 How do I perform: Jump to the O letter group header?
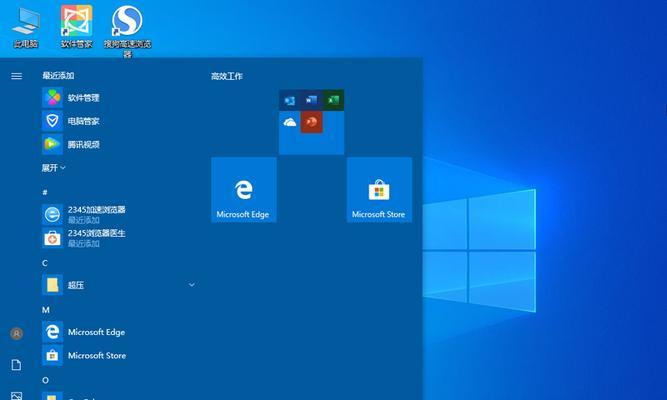tap(45, 380)
